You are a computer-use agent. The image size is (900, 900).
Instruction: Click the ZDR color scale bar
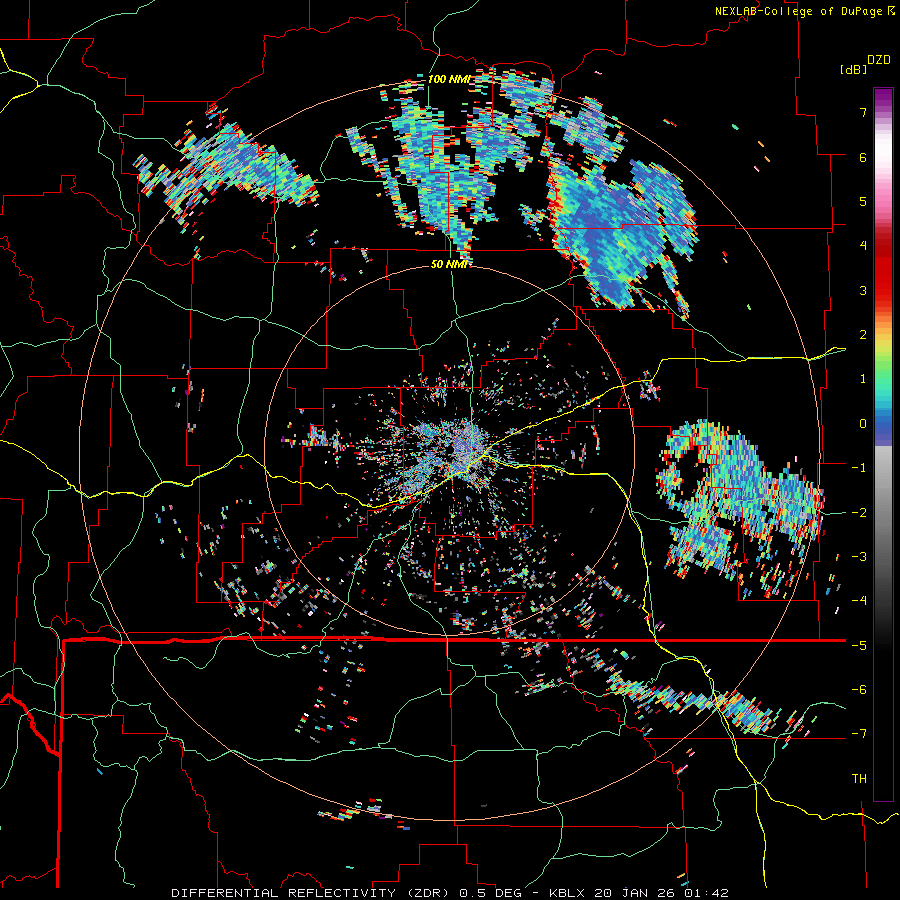[x=883, y=444]
